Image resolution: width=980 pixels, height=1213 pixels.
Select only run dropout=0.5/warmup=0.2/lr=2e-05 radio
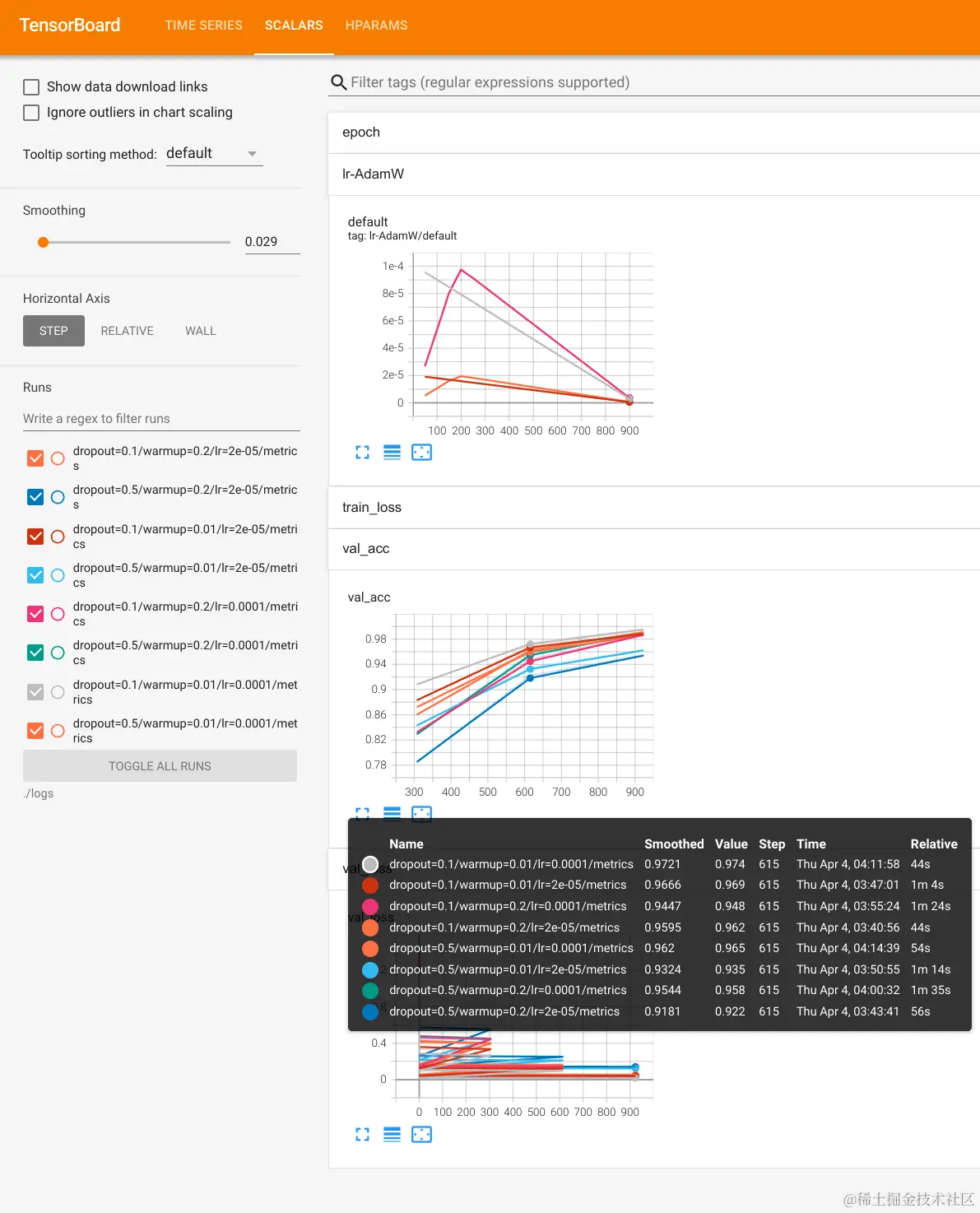(58, 497)
